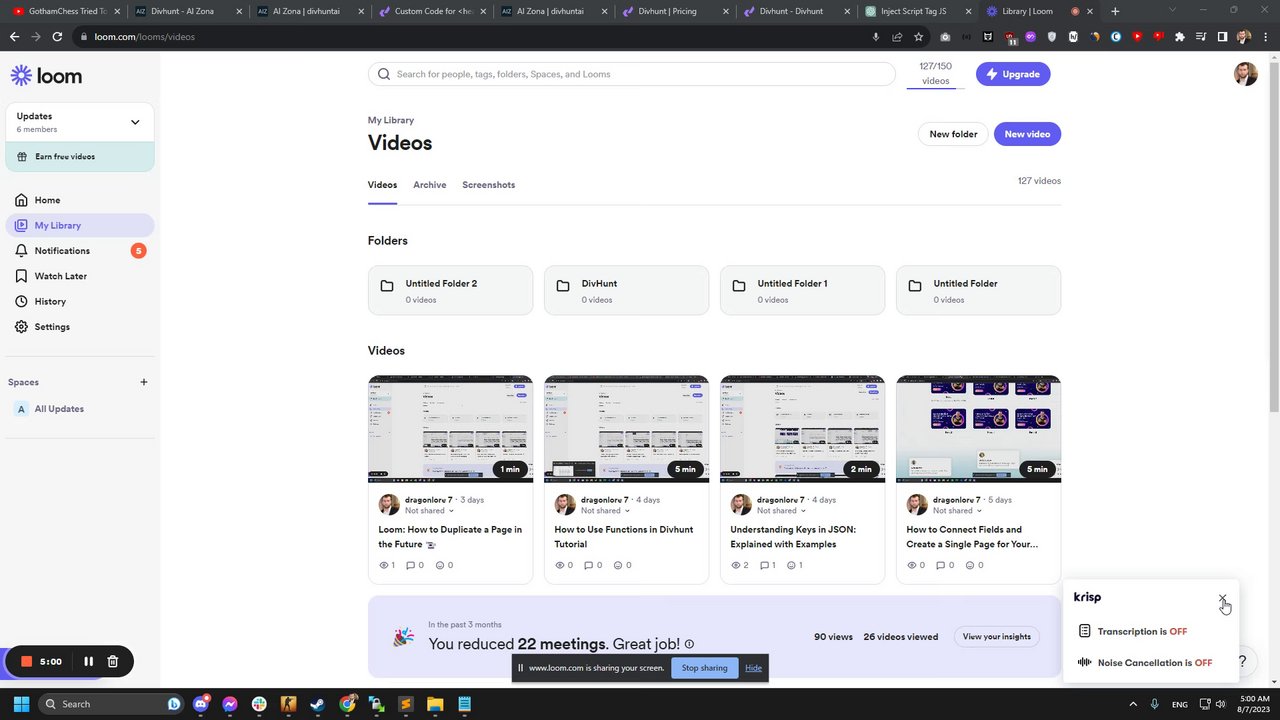Open Discord from the taskbar
The image size is (1280, 720).
click(x=201, y=704)
